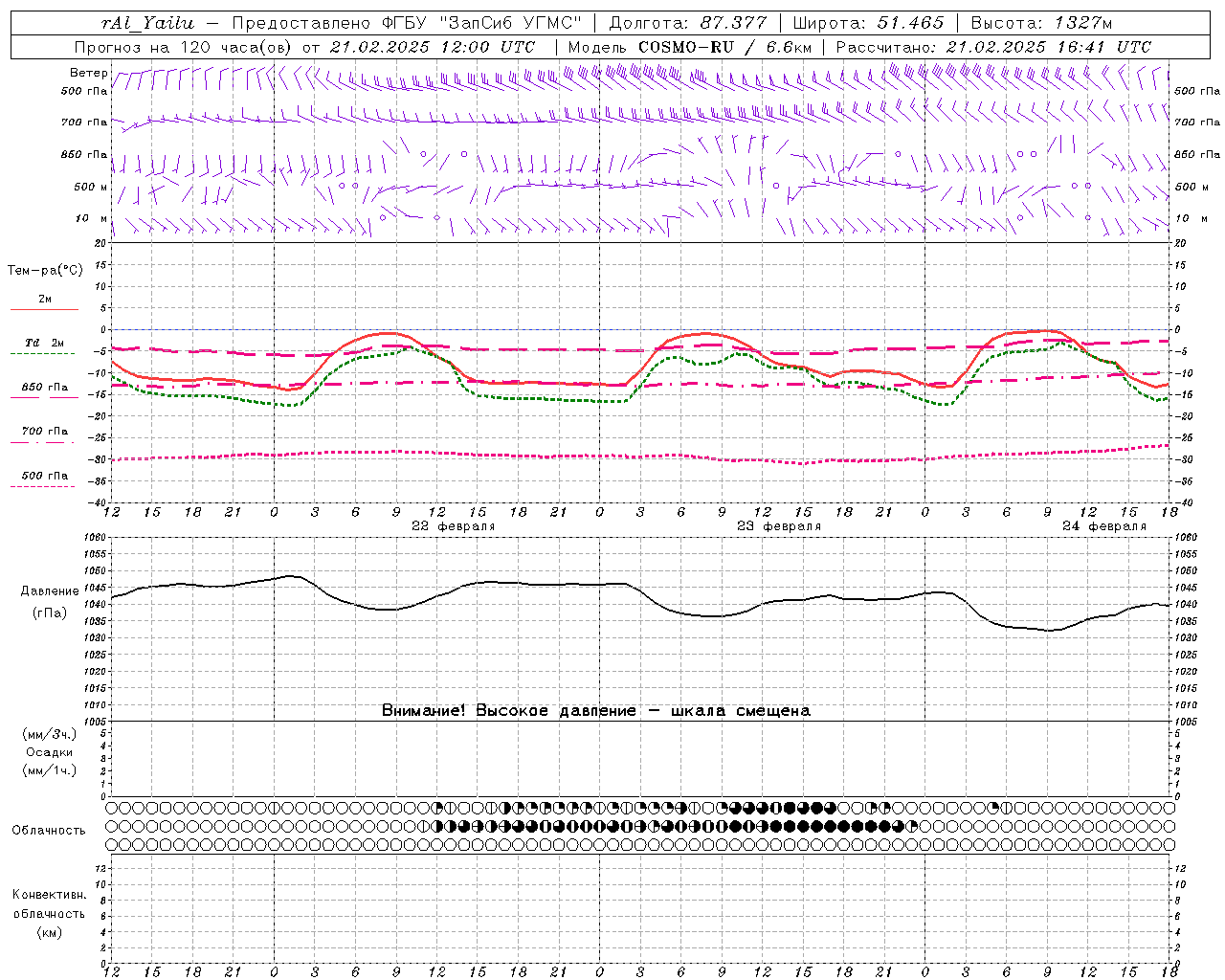
Task: Click the "Широта: 51.465" header field
Action: pos(869,23)
